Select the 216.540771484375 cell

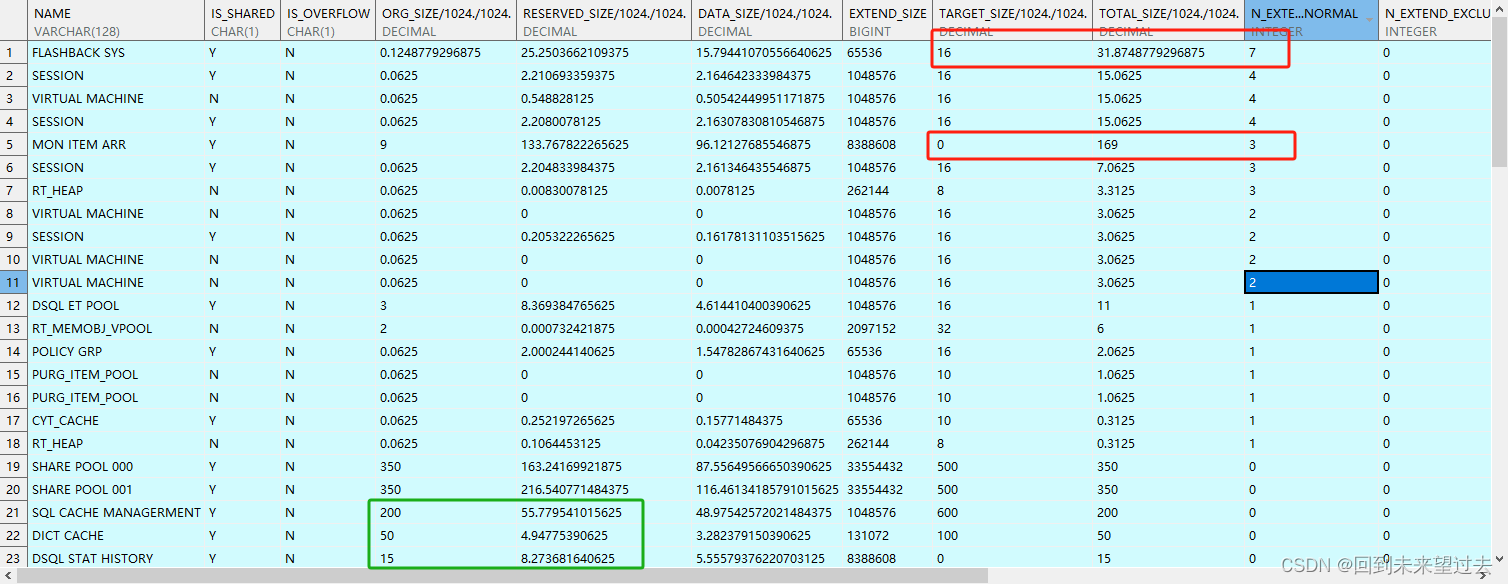coord(604,489)
